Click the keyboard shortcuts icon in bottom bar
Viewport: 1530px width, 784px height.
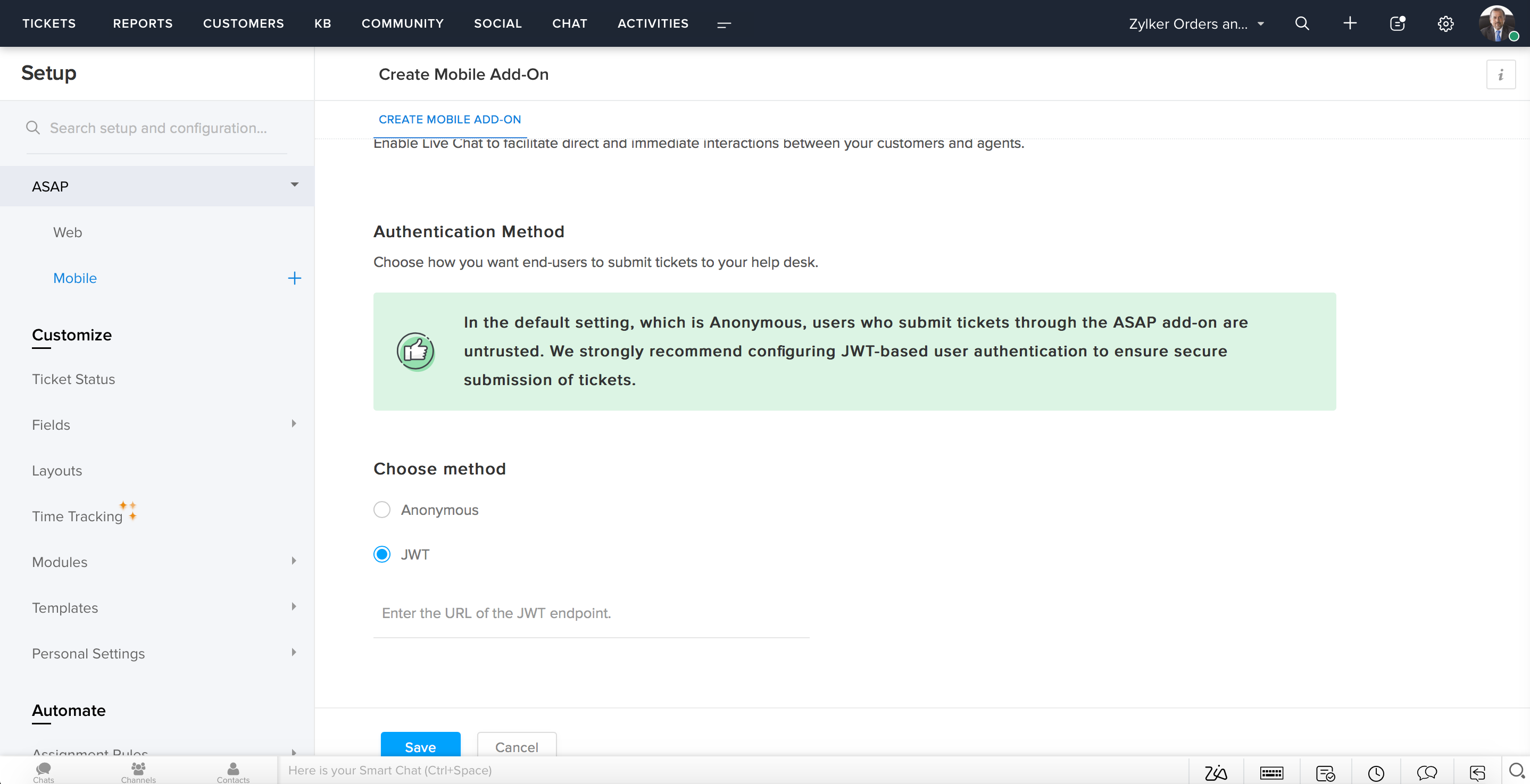pos(1271,772)
